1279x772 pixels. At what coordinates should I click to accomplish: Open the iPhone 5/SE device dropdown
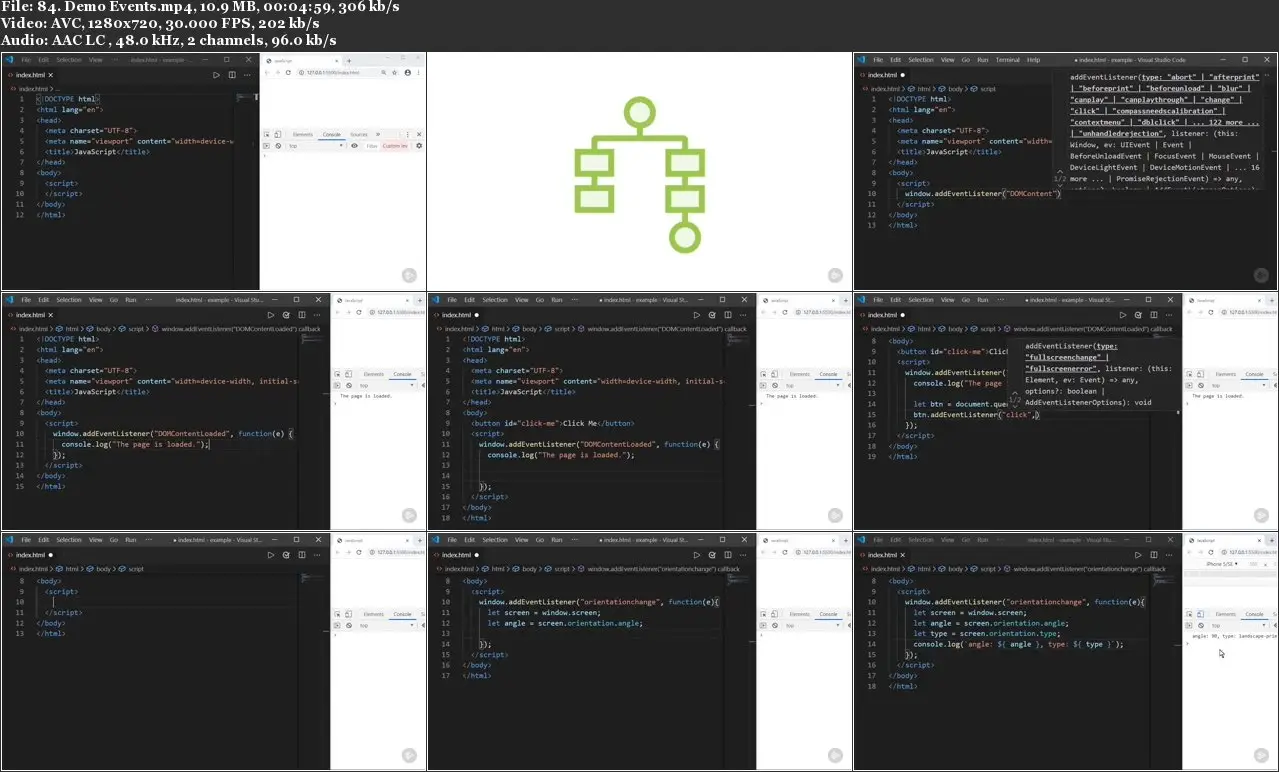1223,564
